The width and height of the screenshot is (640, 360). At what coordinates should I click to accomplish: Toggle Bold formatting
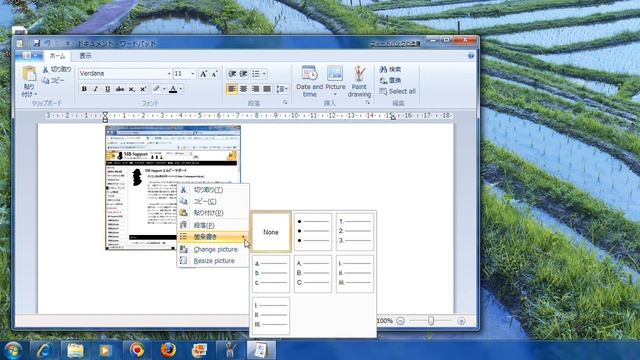point(84,89)
